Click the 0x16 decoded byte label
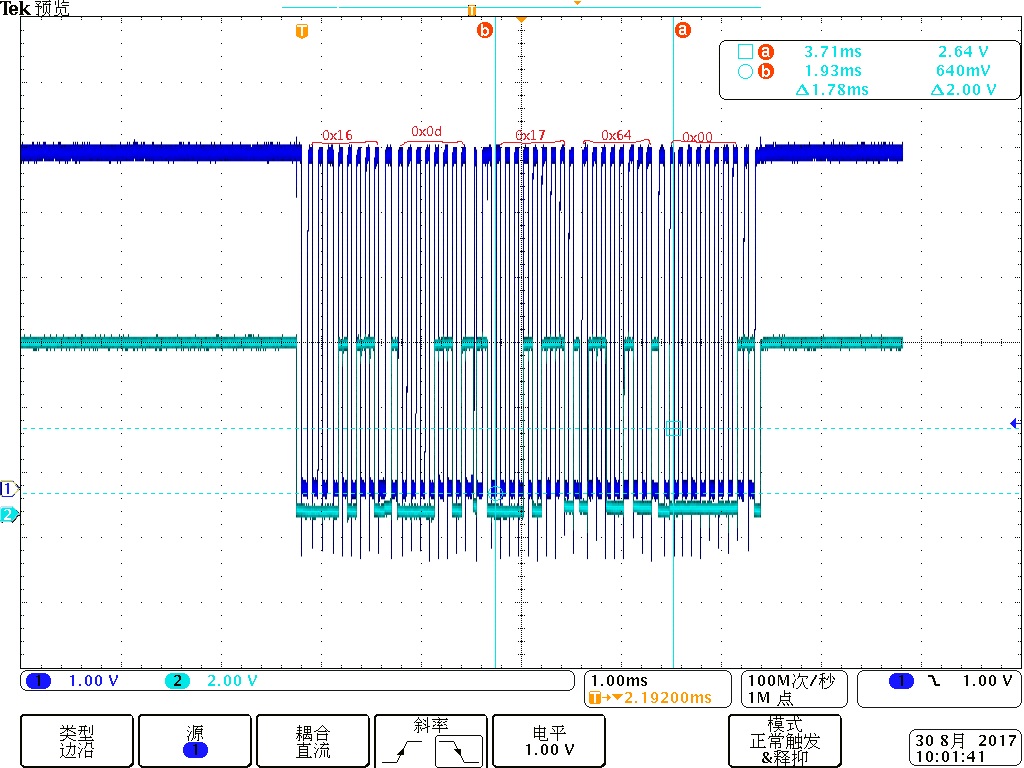 pos(336,135)
